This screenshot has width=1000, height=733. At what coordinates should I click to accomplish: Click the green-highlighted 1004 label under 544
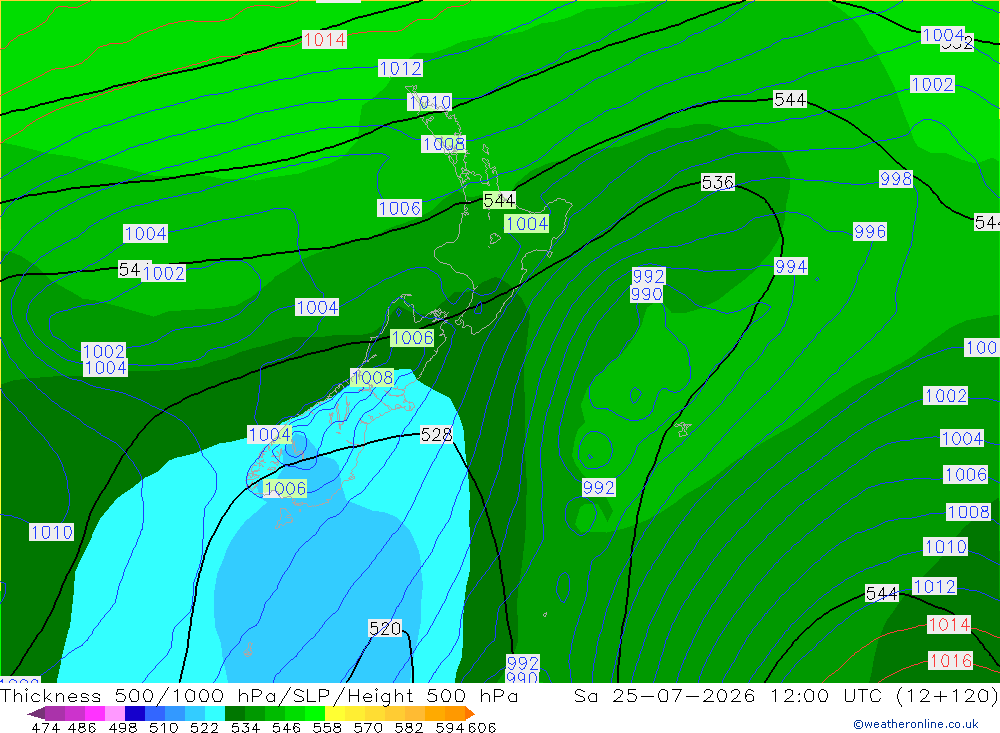(527, 223)
